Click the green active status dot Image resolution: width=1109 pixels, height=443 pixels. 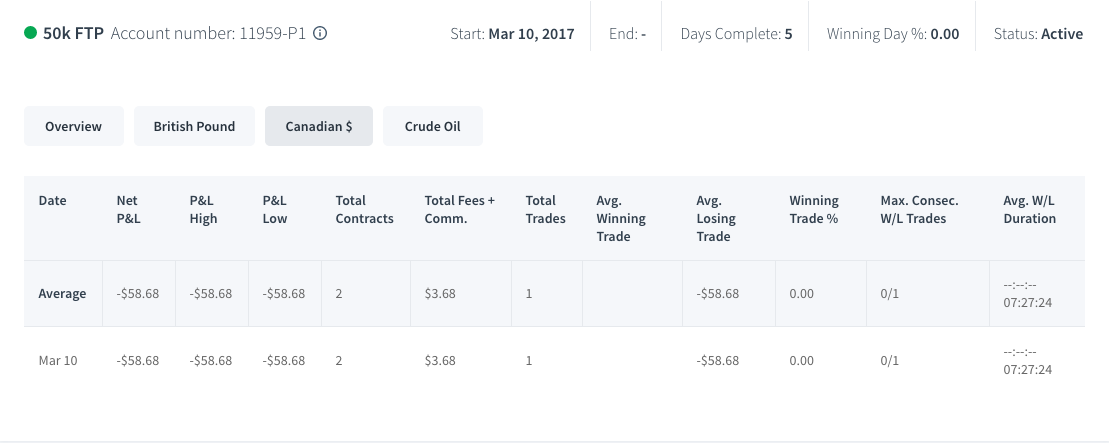point(30,33)
